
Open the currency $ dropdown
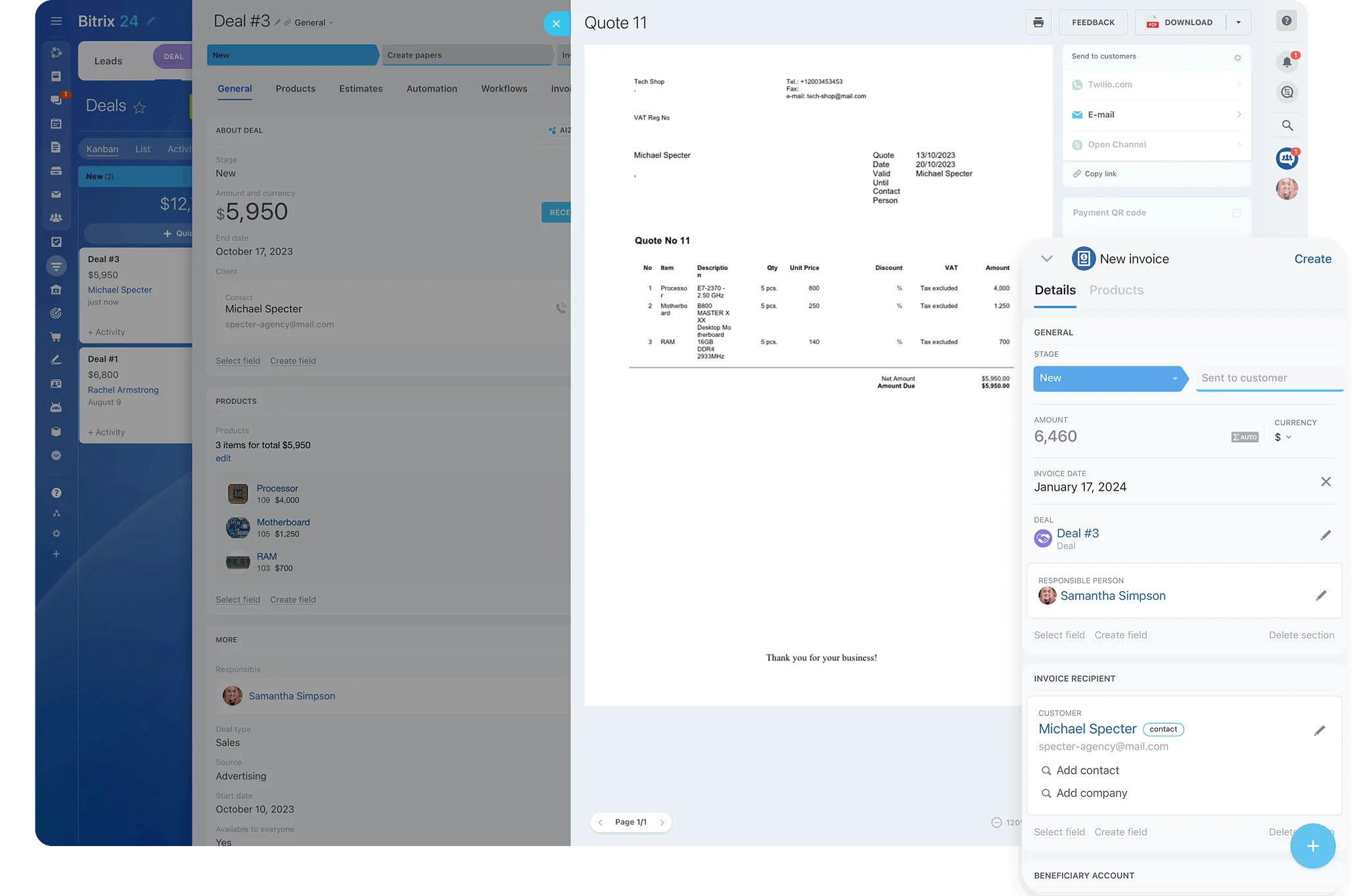point(1283,437)
